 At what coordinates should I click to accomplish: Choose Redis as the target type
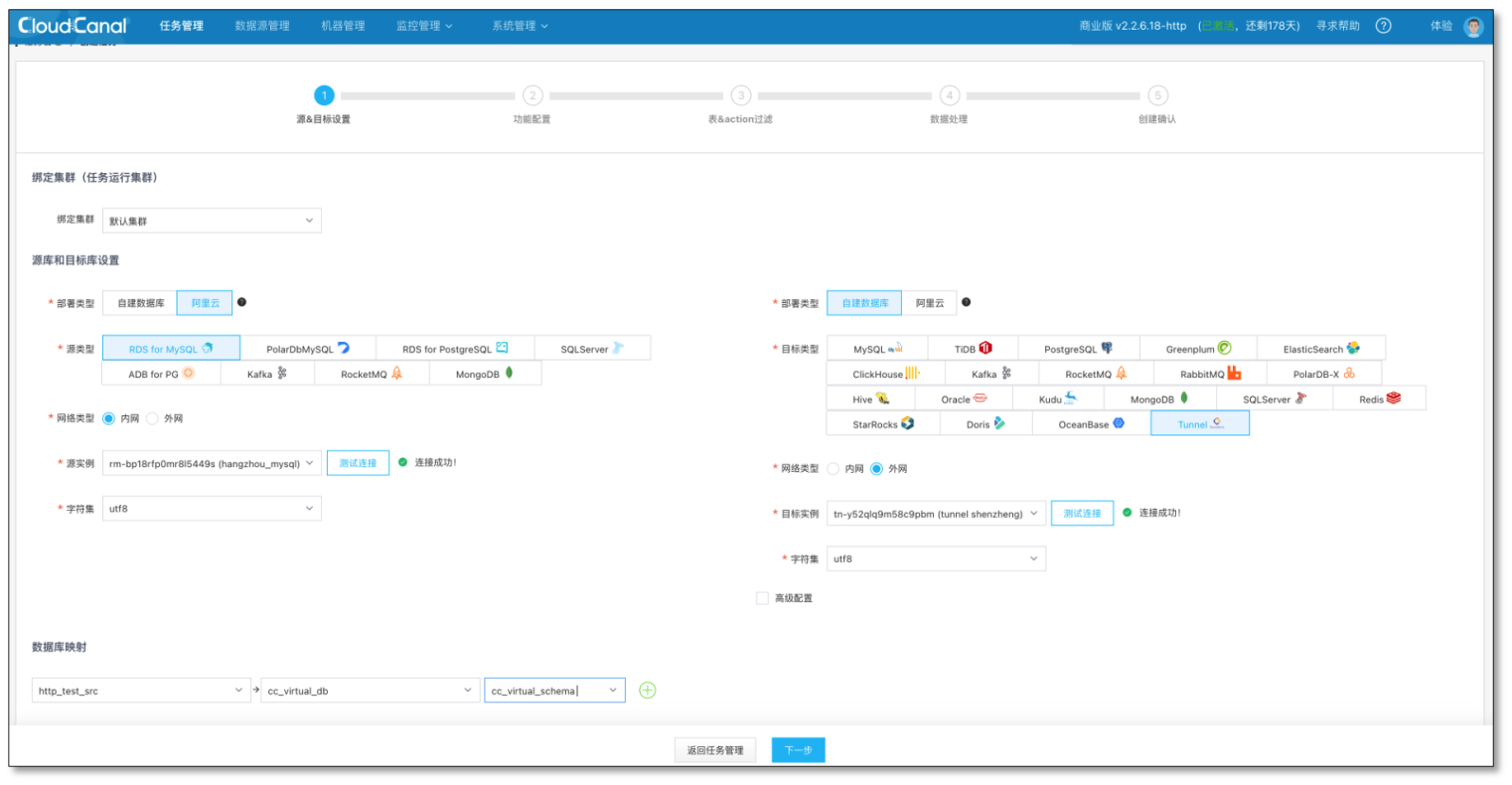click(1379, 399)
